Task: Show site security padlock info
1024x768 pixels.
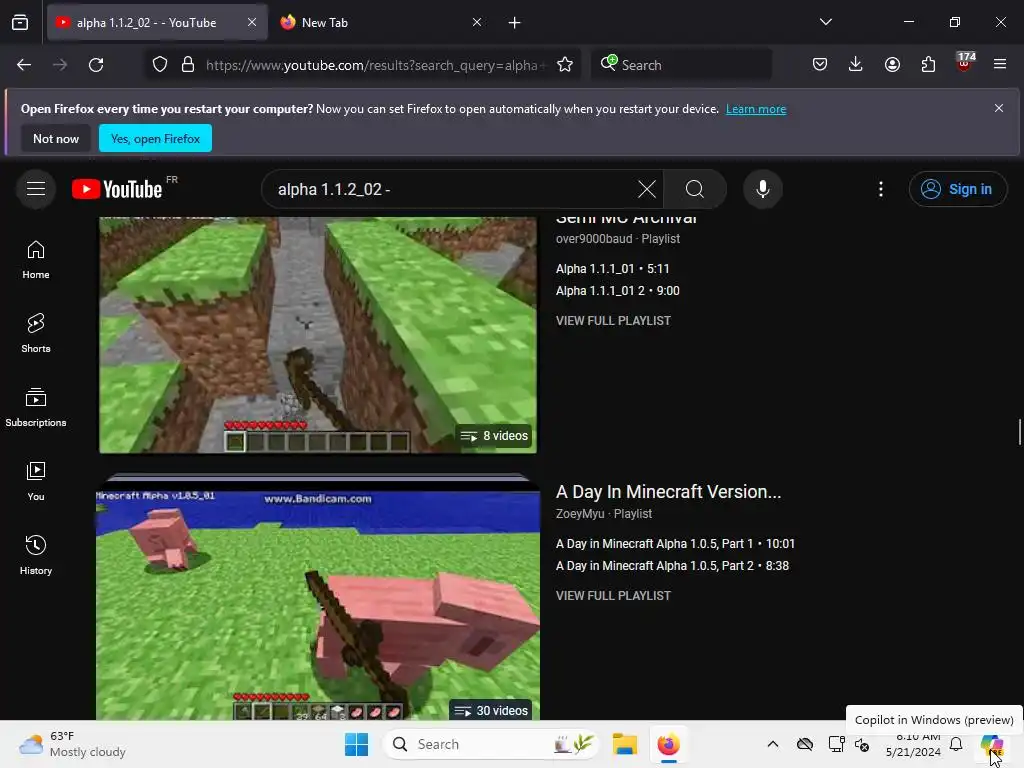Action: click(188, 65)
